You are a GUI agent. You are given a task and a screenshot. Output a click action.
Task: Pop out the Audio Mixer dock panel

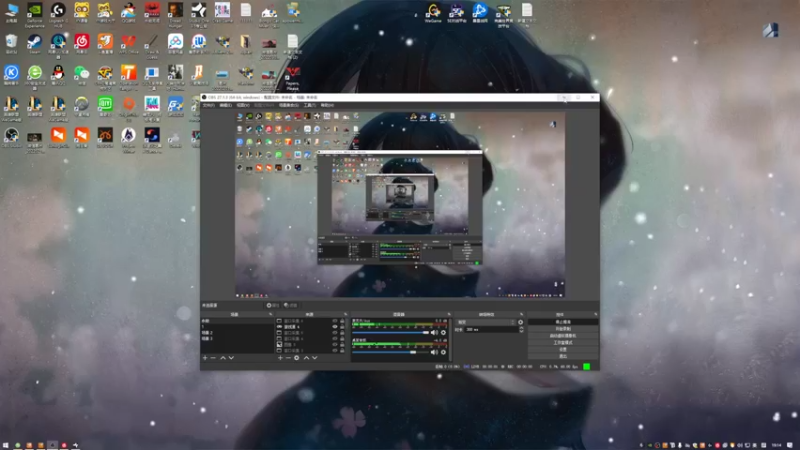pos(449,314)
